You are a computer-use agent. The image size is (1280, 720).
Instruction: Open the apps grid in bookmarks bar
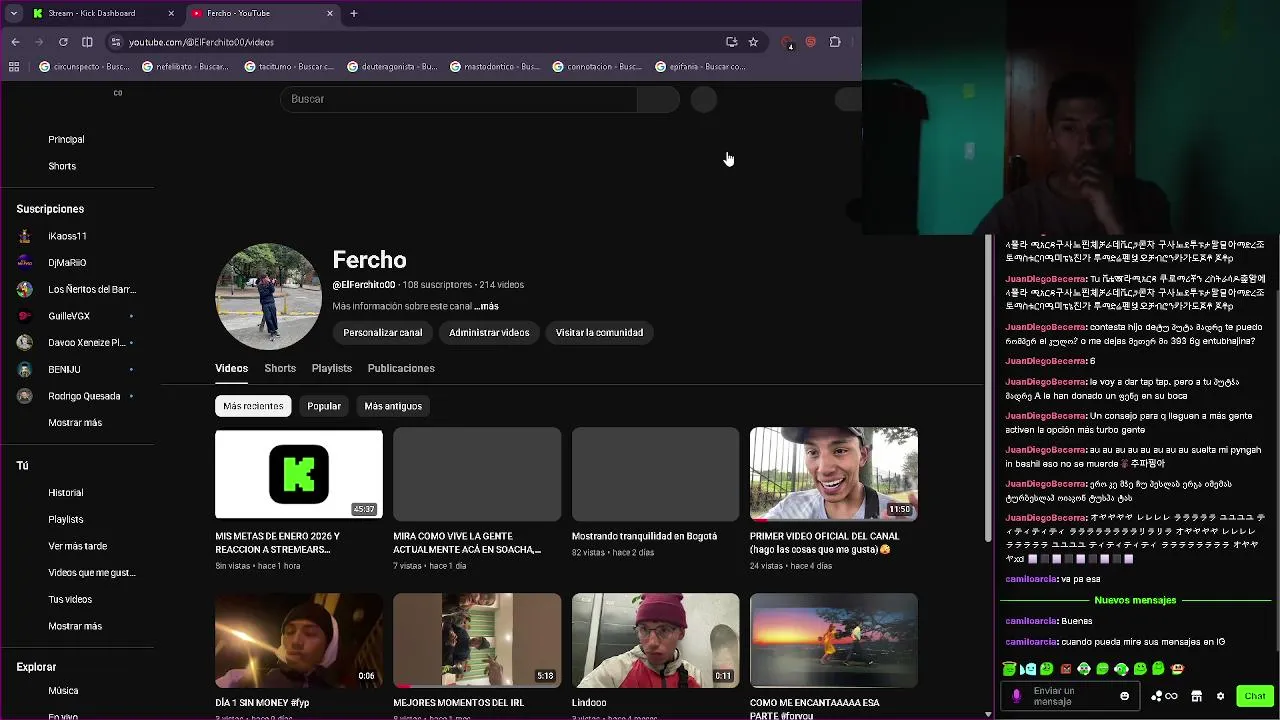click(x=14, y=67)
